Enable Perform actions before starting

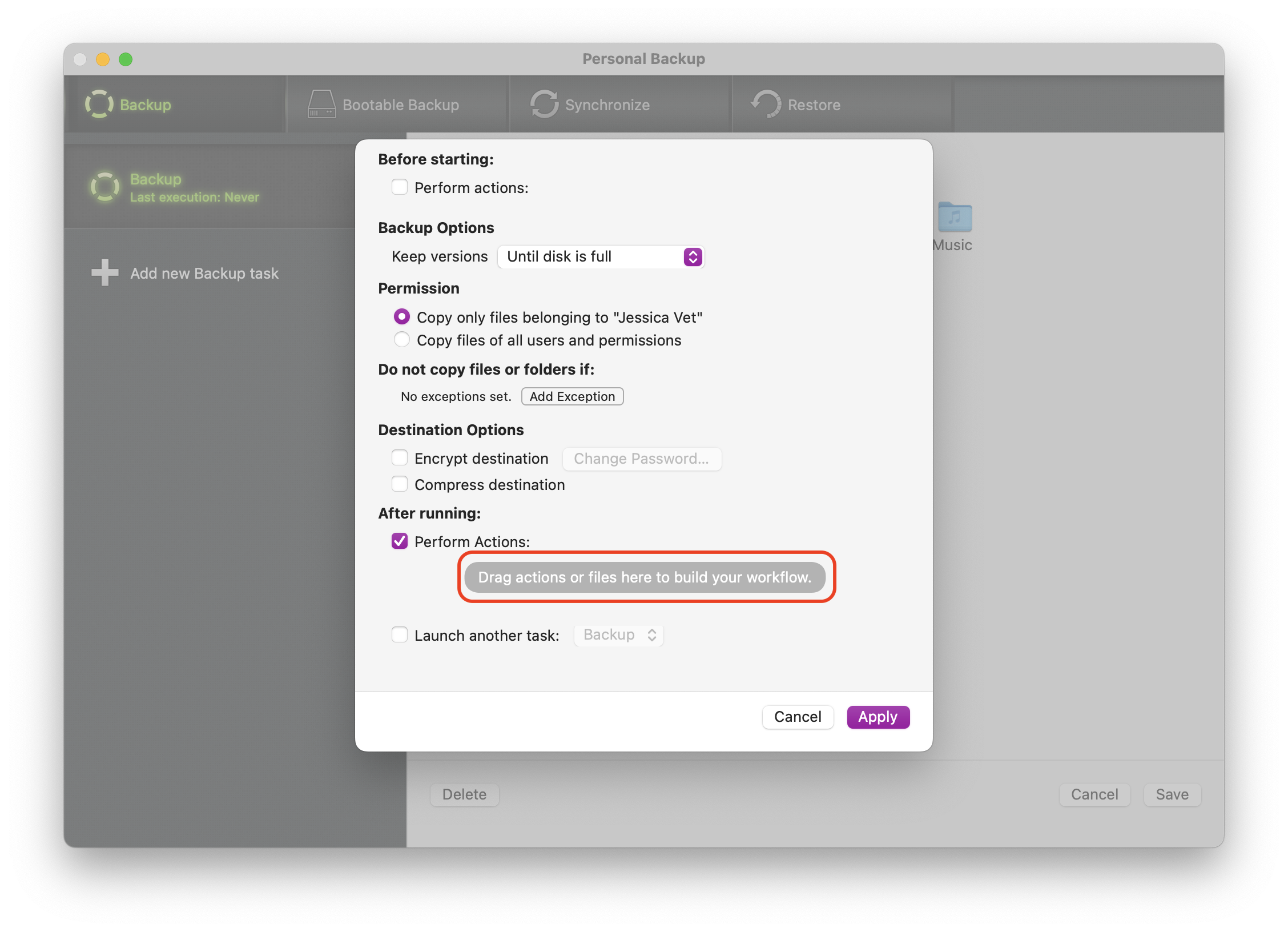click(x=400, y=187)
